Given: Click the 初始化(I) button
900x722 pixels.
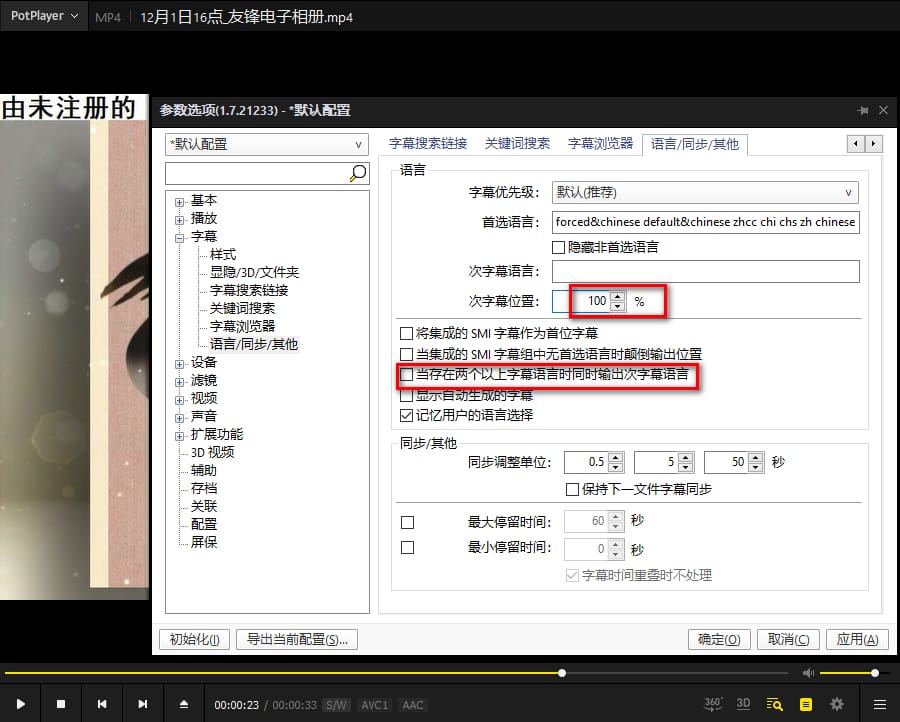Looking at the screenshot, I should pos(194,639).
